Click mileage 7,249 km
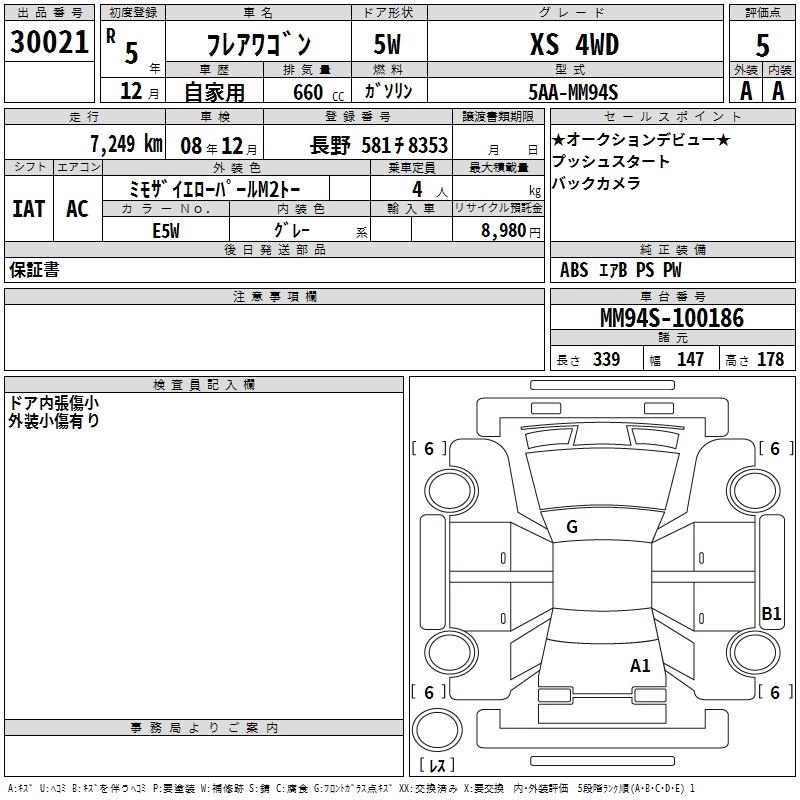 coord(126,144)
